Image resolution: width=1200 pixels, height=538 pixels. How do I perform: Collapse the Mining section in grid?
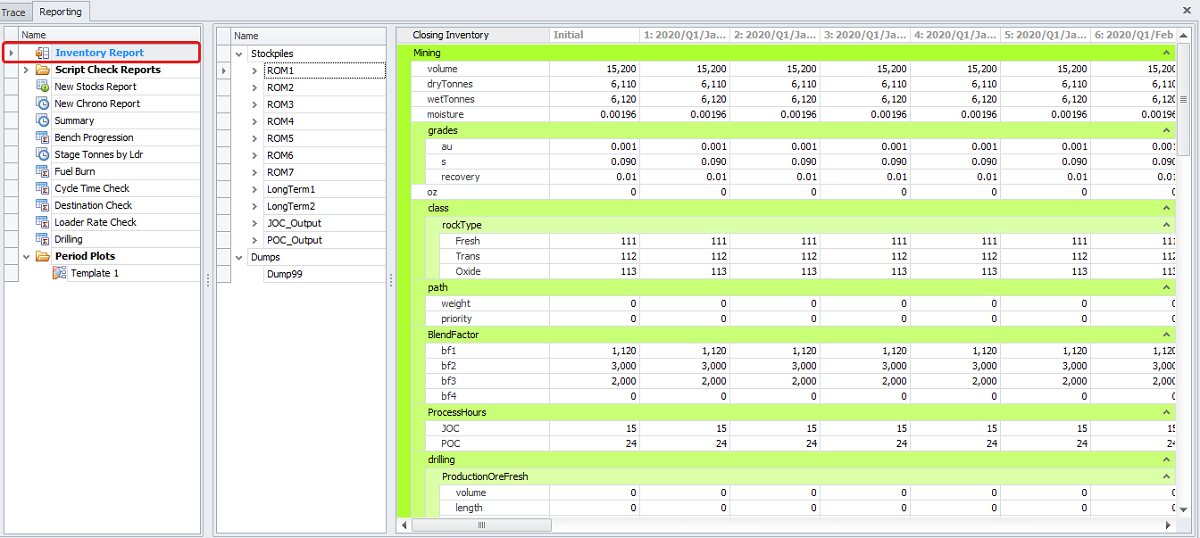1166,52
